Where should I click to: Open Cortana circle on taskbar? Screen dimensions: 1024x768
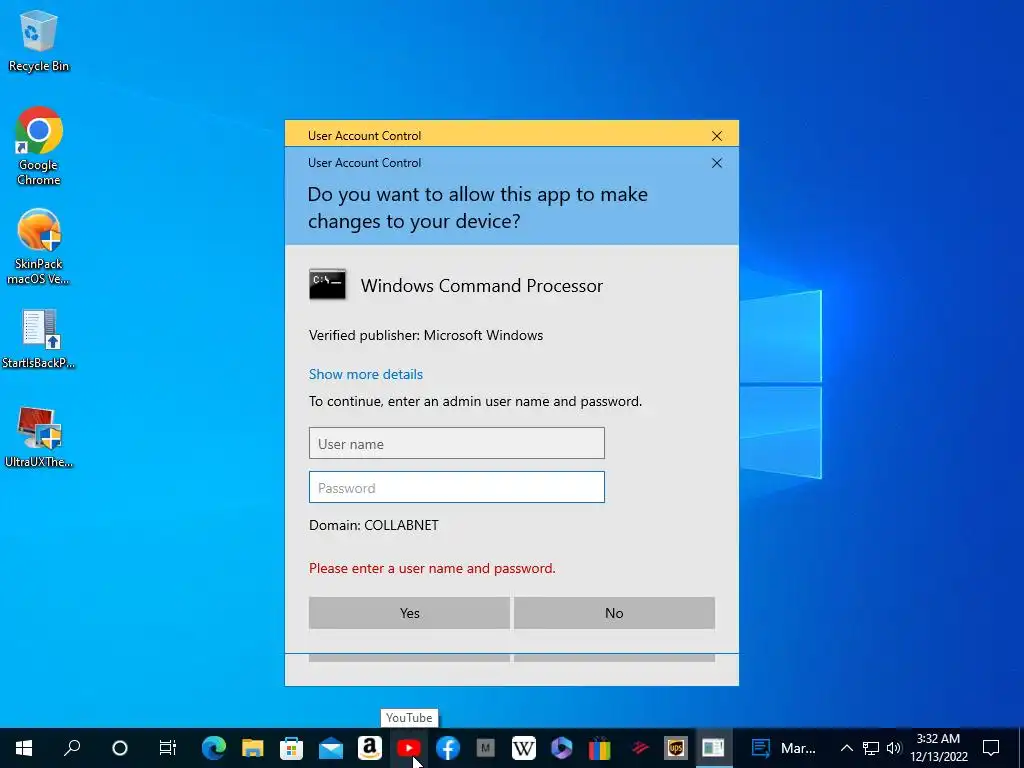pyautogui.click(x=120, y=748)
